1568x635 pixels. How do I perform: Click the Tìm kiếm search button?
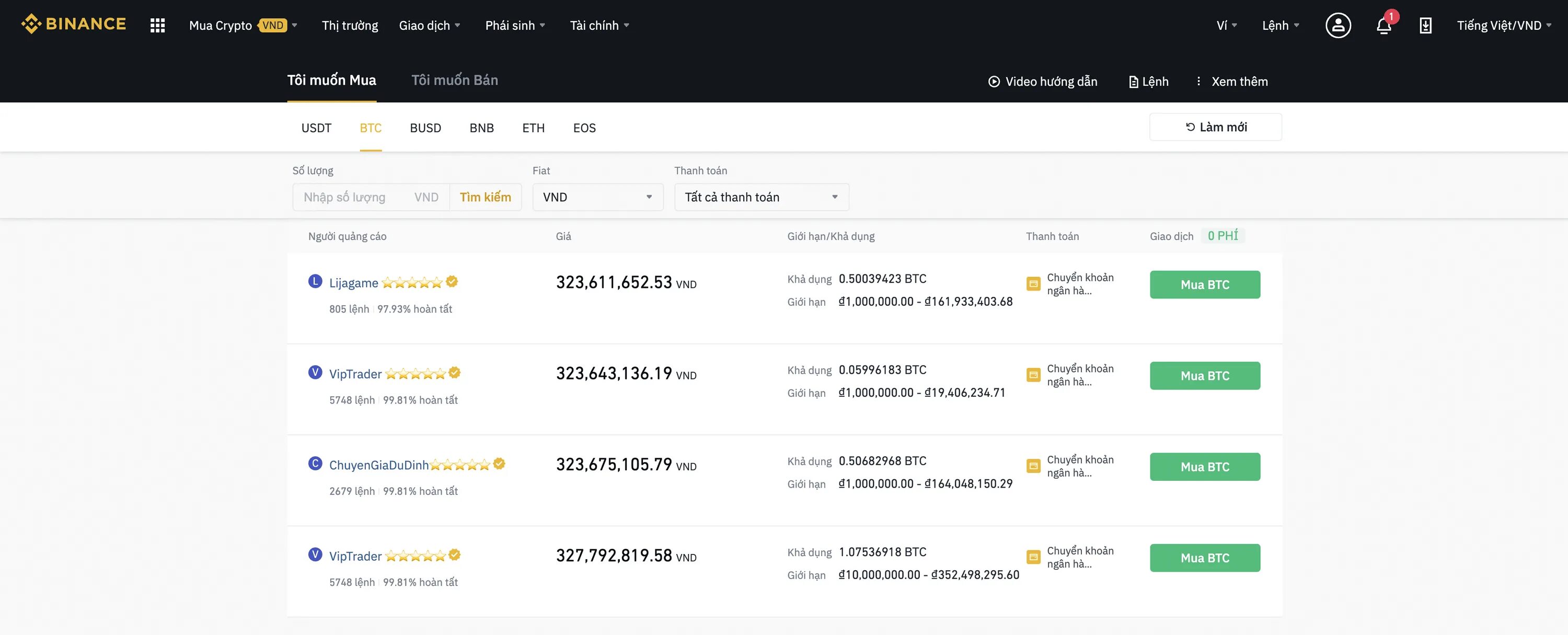[485, 197]
